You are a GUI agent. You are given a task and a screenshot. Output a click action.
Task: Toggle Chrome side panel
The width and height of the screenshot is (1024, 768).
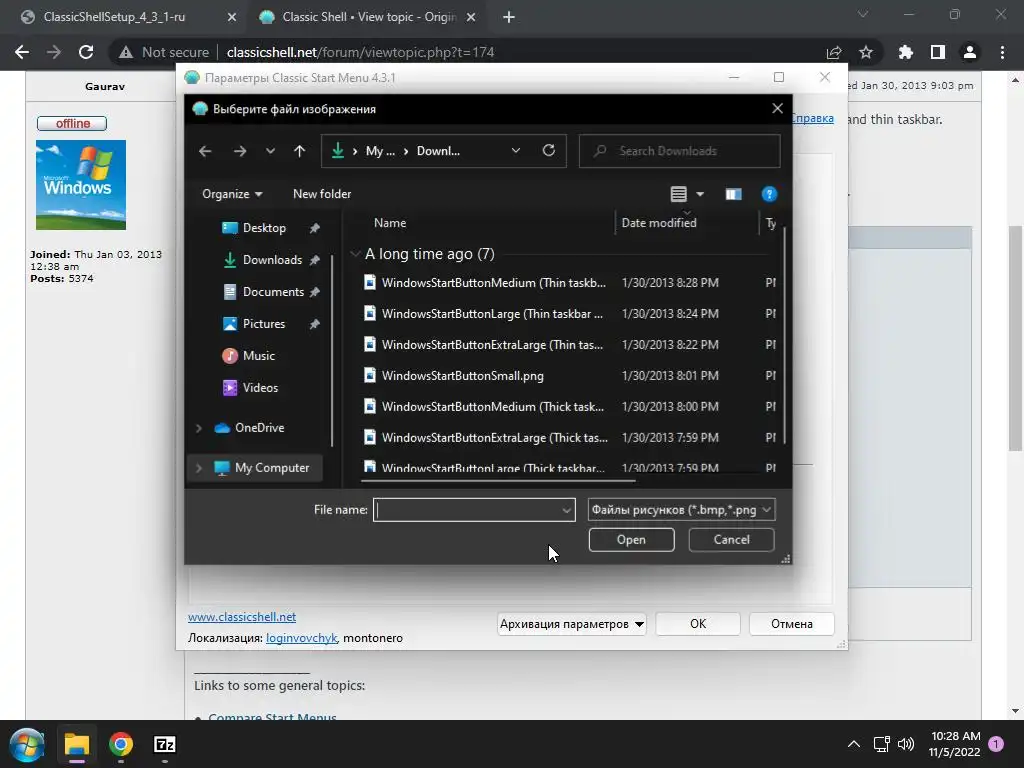(x=938, y=52)
